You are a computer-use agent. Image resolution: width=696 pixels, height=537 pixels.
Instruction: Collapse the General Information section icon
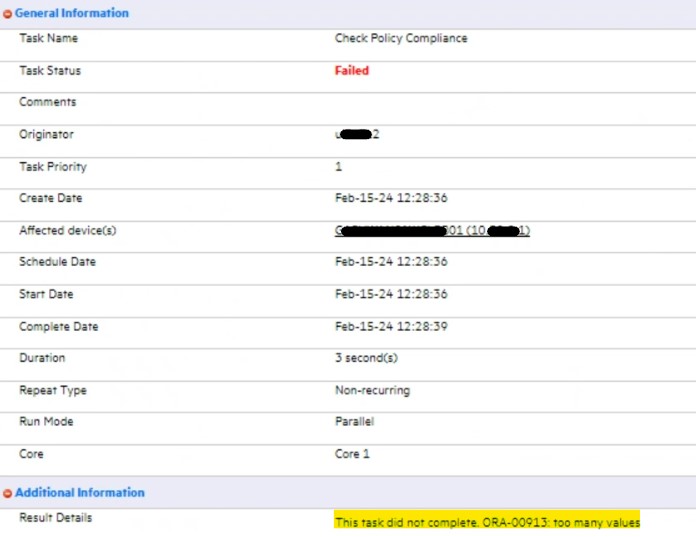8,14
